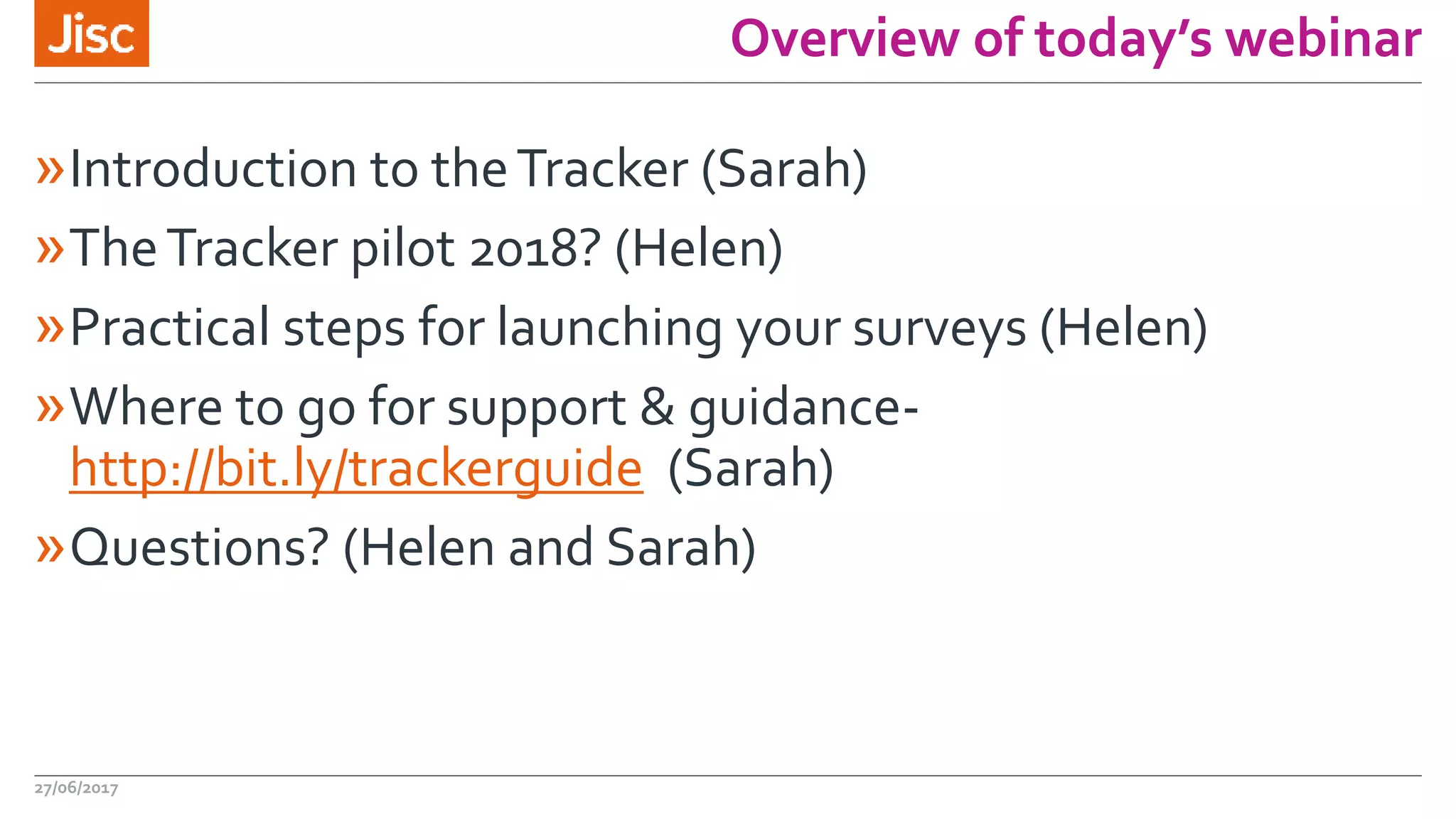Click the orange Jisc logo

point(92,33)
